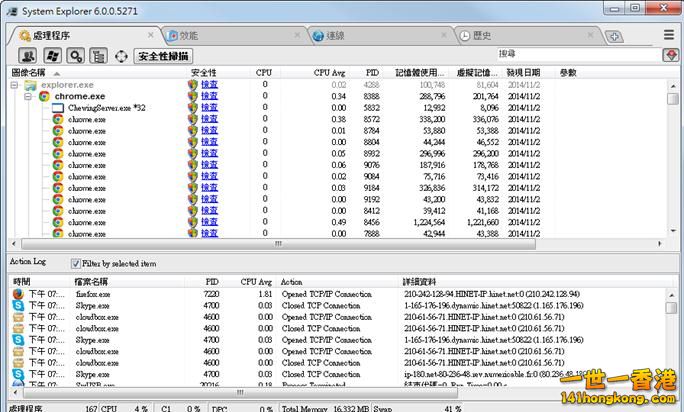Screen dimensions: 684x412
Task: Click the magnifier search process icon
Action: point(75,56)
